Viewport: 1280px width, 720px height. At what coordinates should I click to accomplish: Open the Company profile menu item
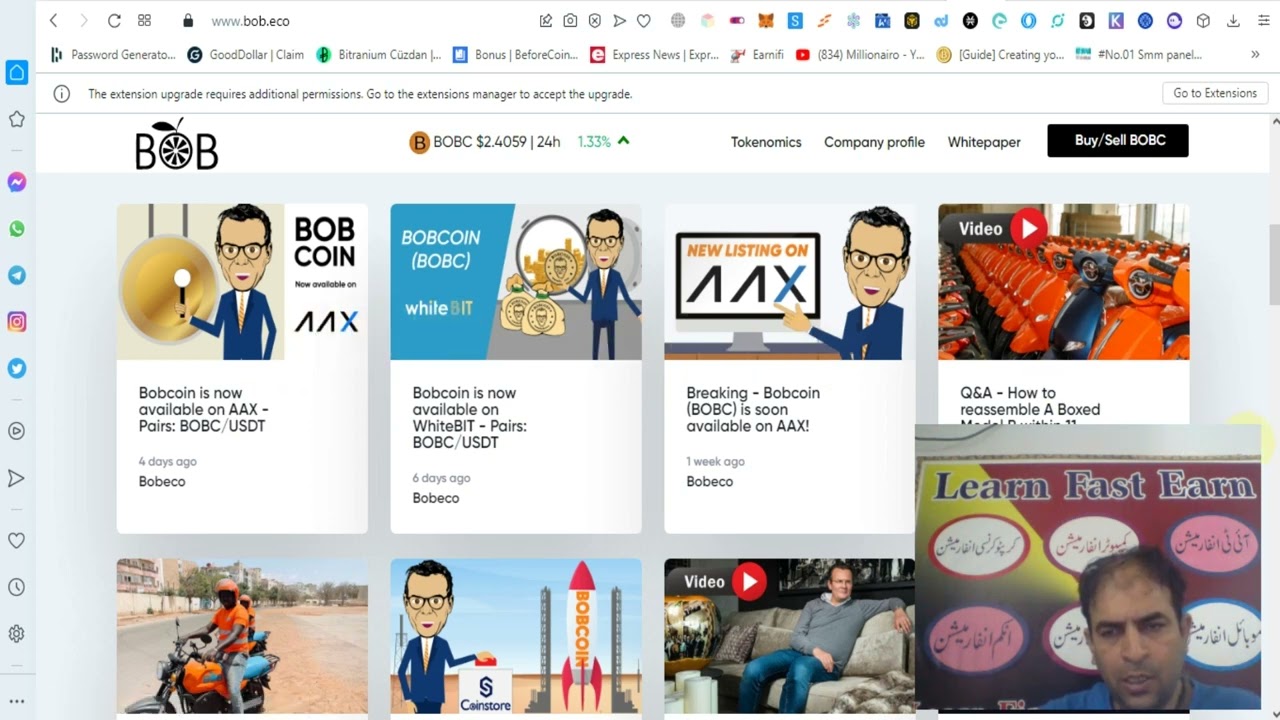(874, 142)
